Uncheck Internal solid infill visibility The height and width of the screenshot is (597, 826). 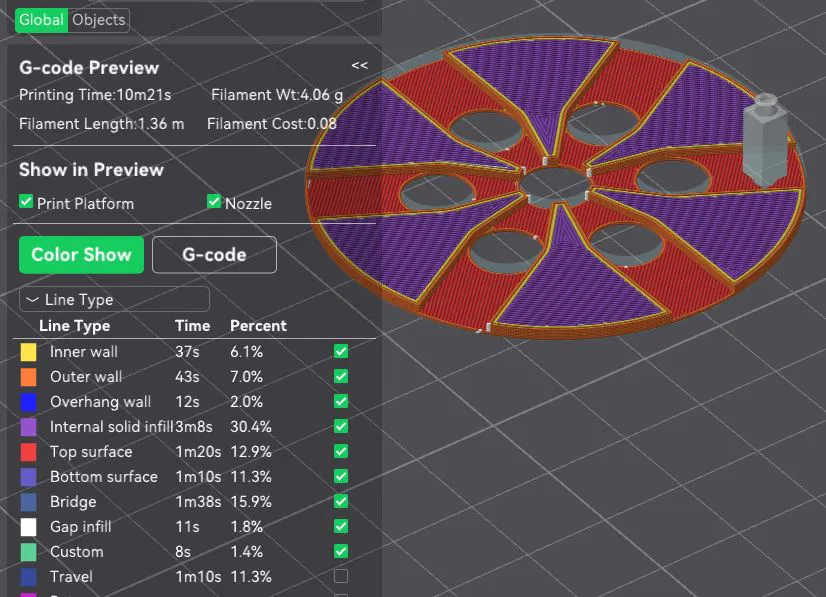(x=341, y=426)
